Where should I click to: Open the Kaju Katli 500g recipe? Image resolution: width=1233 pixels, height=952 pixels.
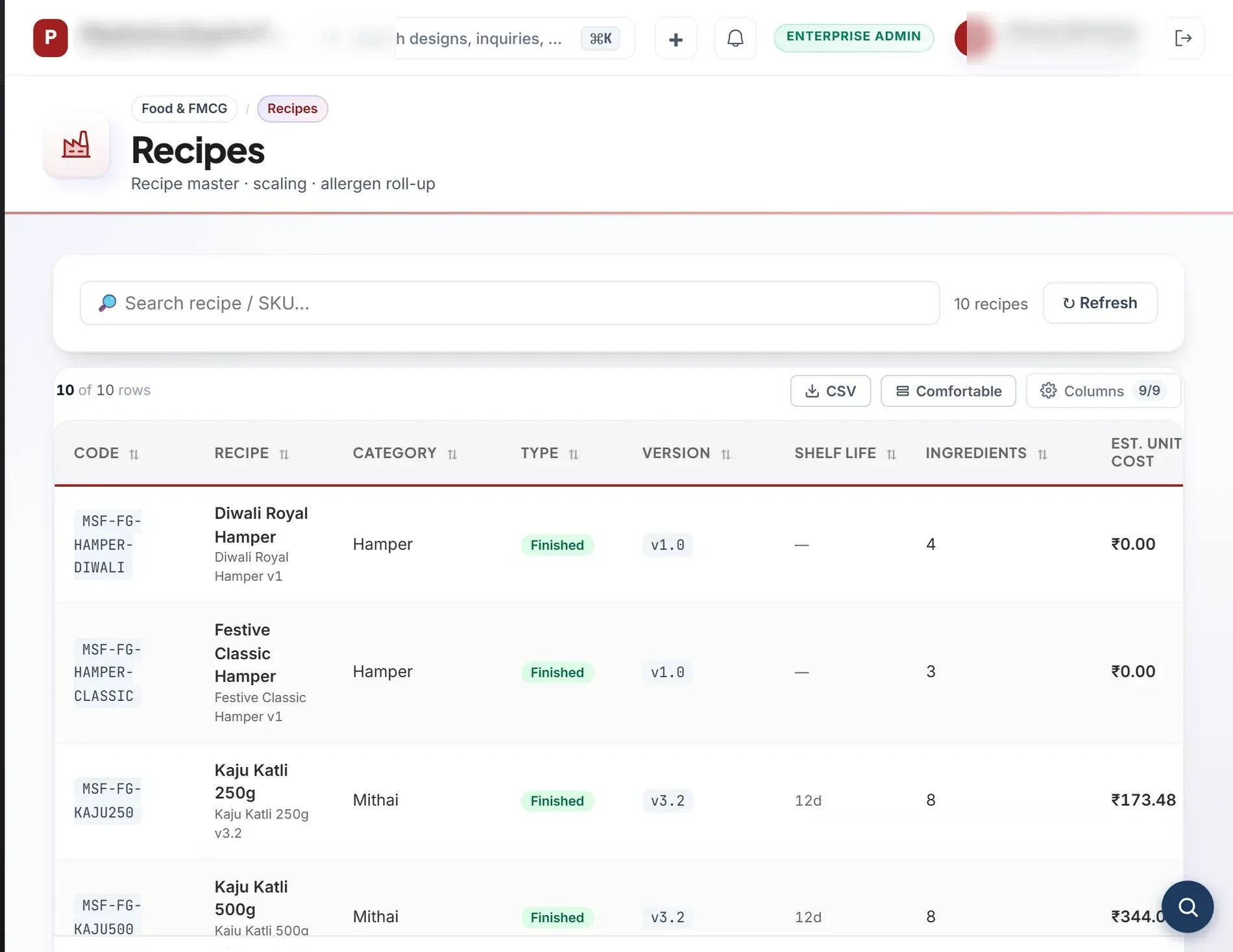(x=251, y=898)
